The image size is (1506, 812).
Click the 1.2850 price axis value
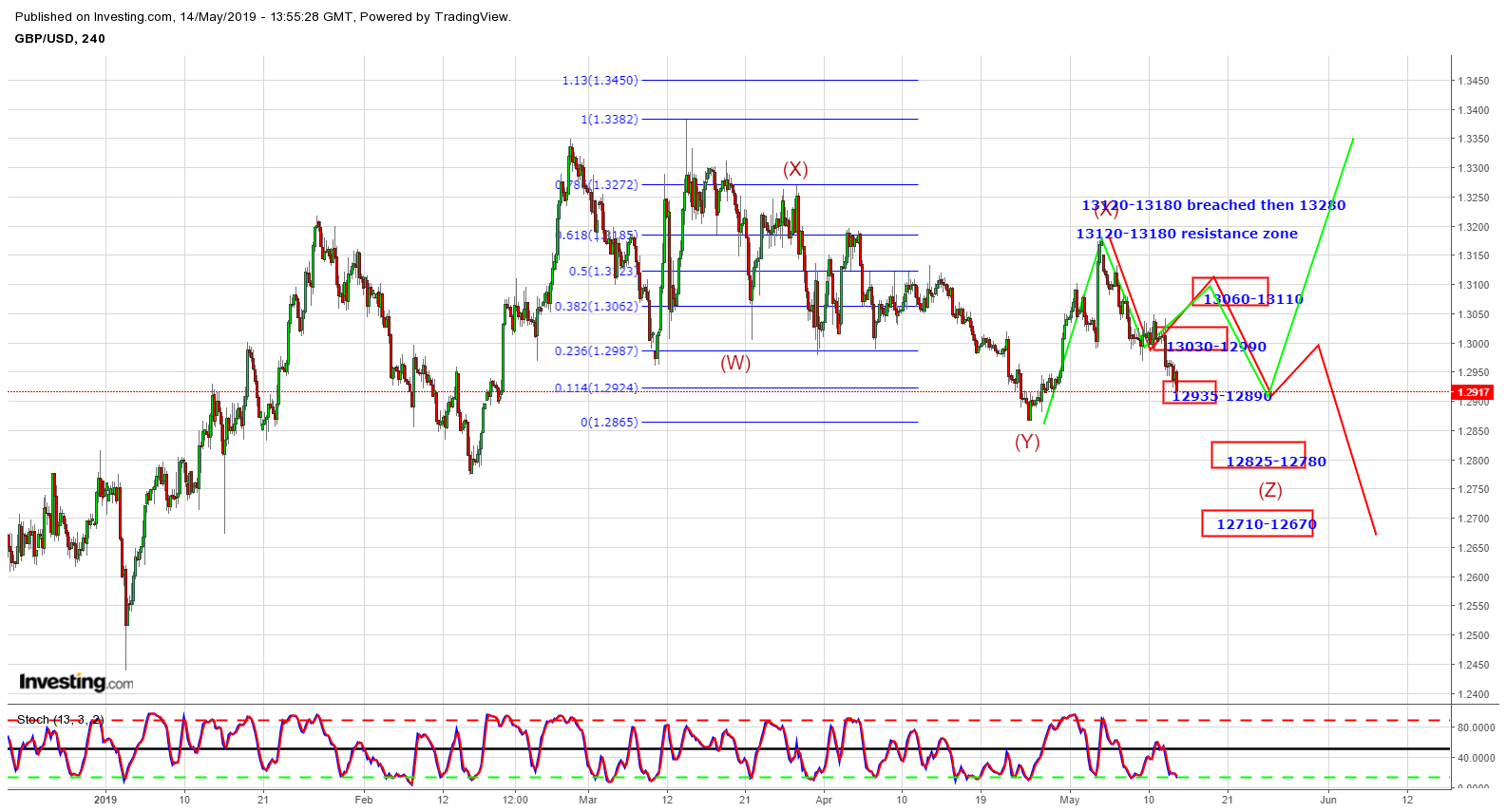[1474, 431]
